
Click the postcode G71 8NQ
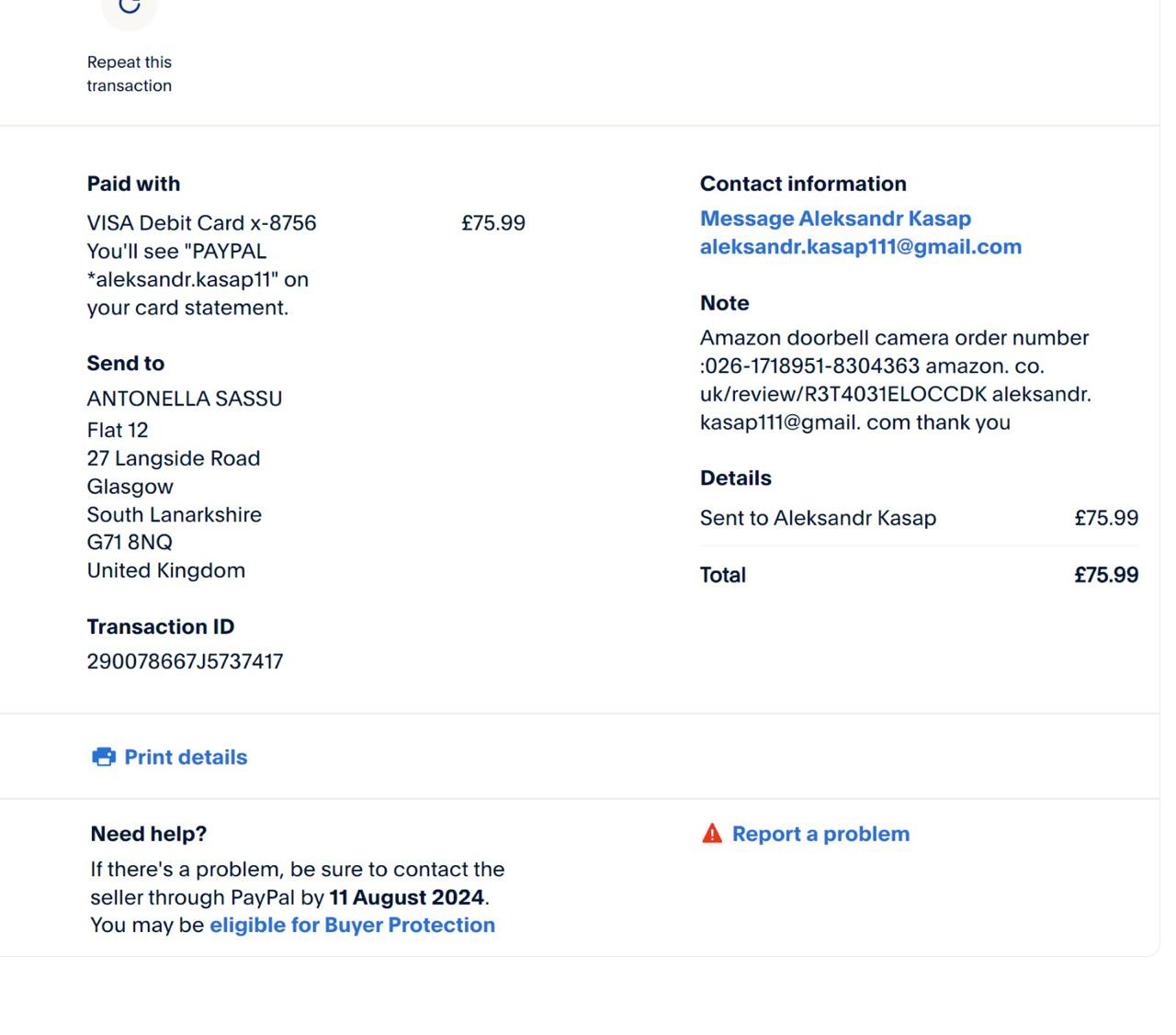pos(130,543)
